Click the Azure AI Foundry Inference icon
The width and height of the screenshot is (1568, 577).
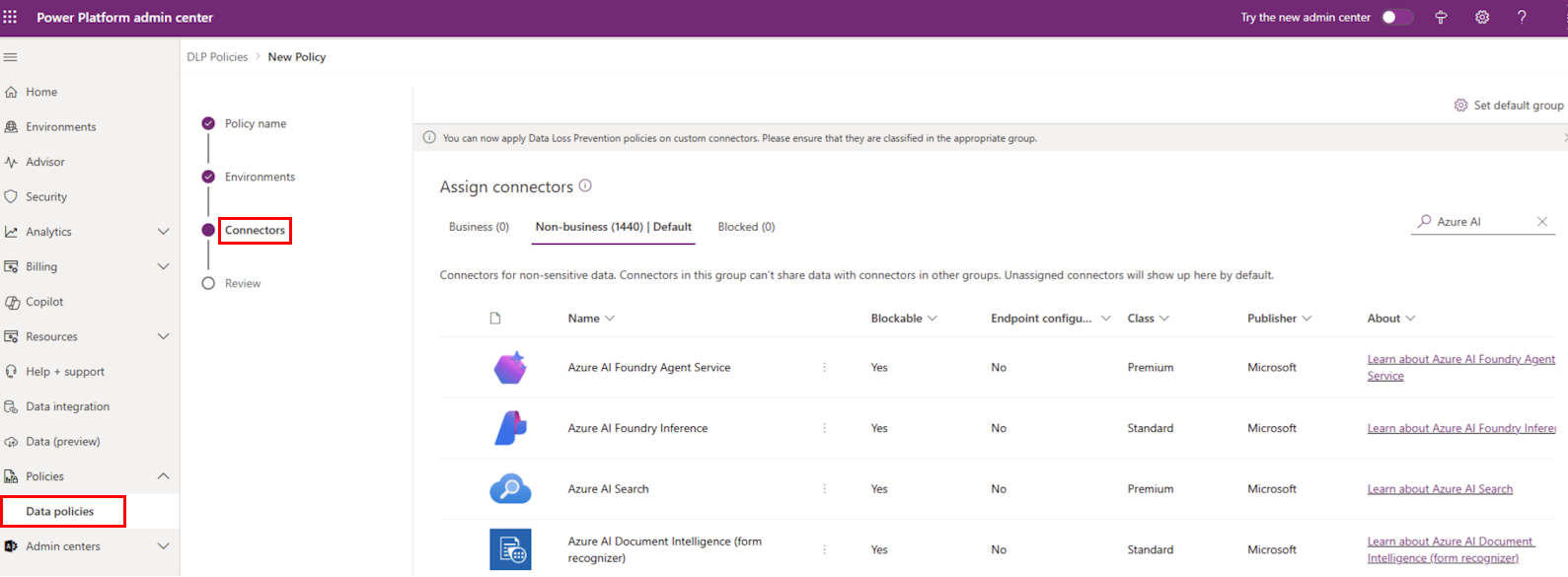click(510, 428)
